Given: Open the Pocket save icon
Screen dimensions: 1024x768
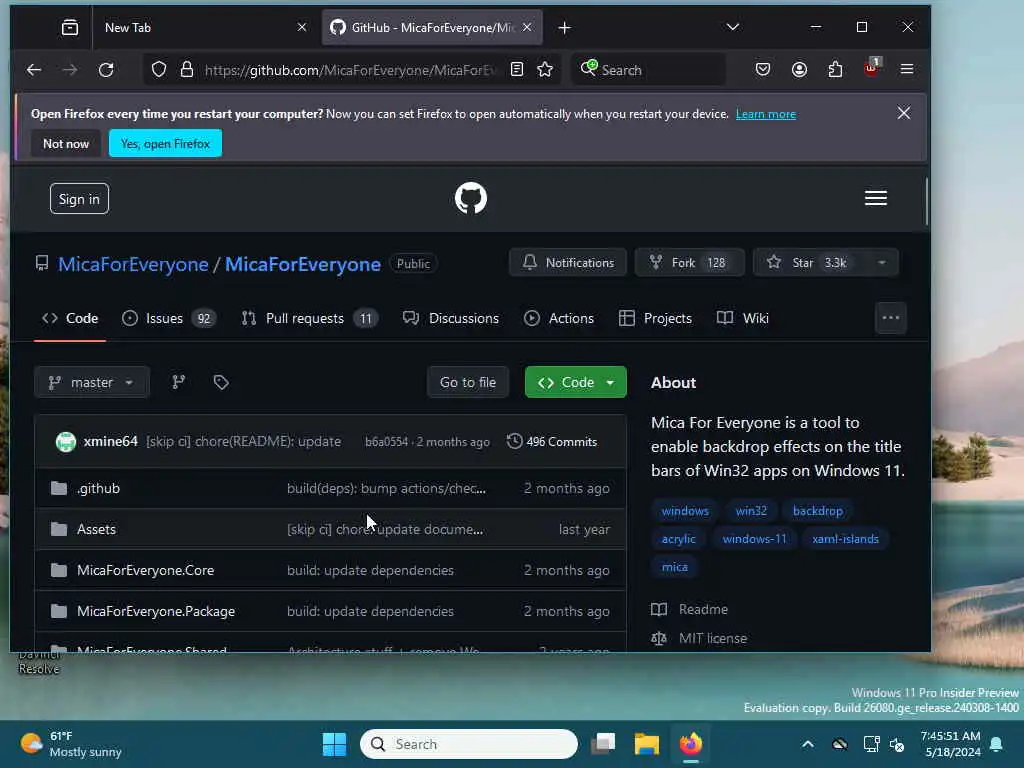Looking at the screenshot, I should point(763,69).
